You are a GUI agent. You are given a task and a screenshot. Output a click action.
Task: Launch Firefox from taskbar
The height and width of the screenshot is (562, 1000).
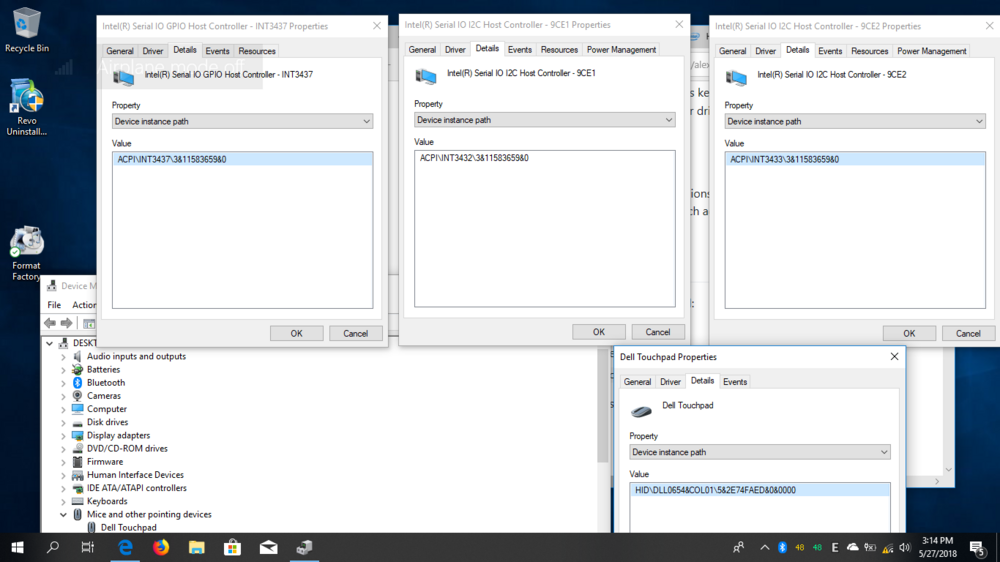[x=161, y=547]
